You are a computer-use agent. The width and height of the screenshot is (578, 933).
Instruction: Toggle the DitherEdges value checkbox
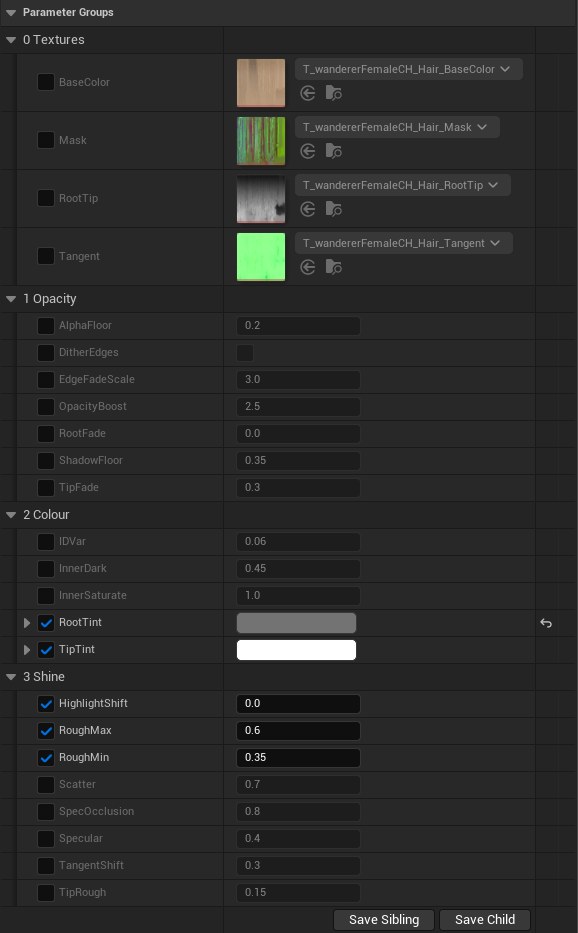[x=245, y=353]
